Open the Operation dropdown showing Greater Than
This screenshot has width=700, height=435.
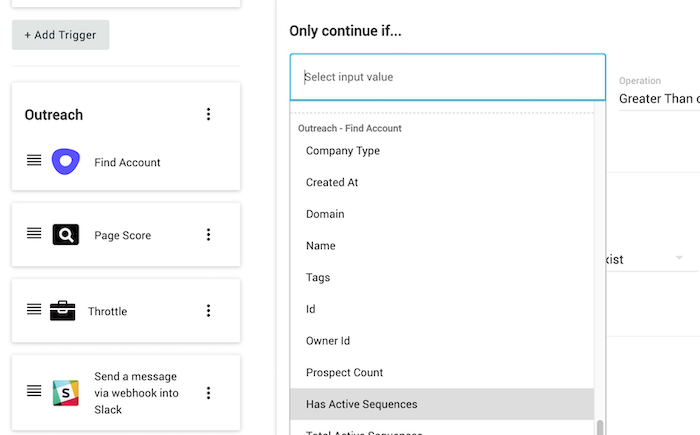pos(659,99)
